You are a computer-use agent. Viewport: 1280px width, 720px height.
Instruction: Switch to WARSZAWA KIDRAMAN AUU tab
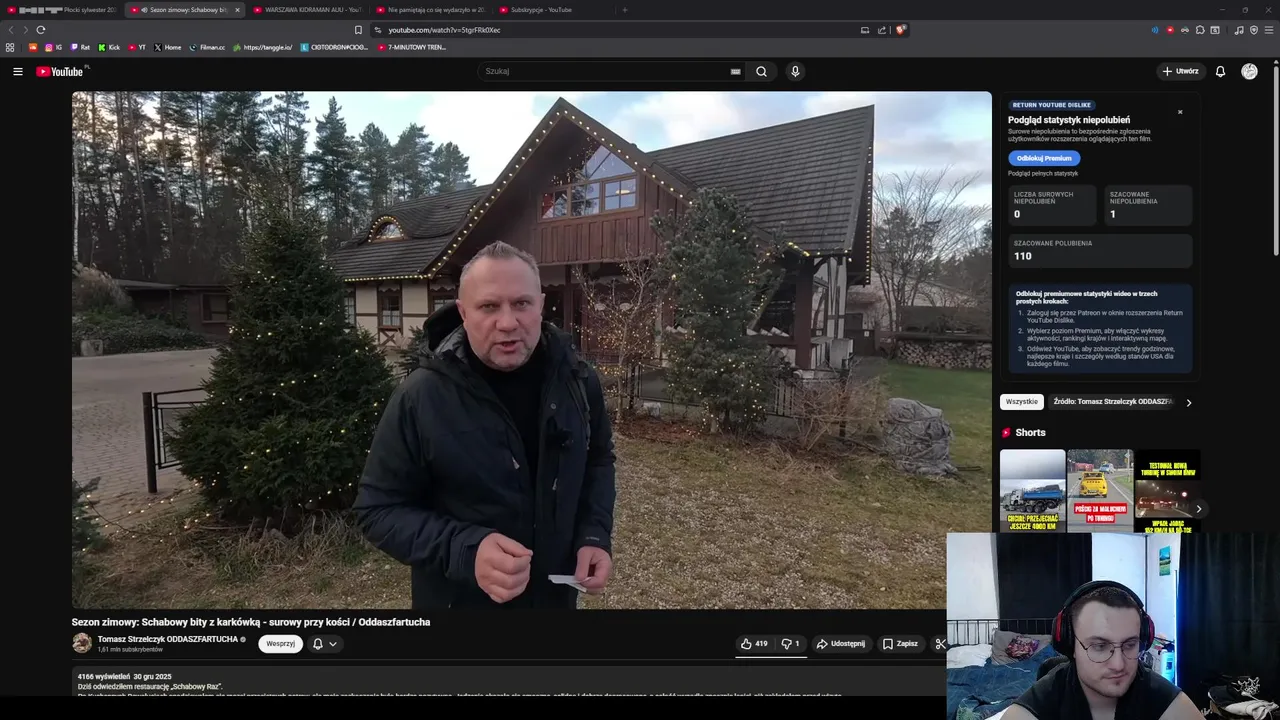(308, 10)
